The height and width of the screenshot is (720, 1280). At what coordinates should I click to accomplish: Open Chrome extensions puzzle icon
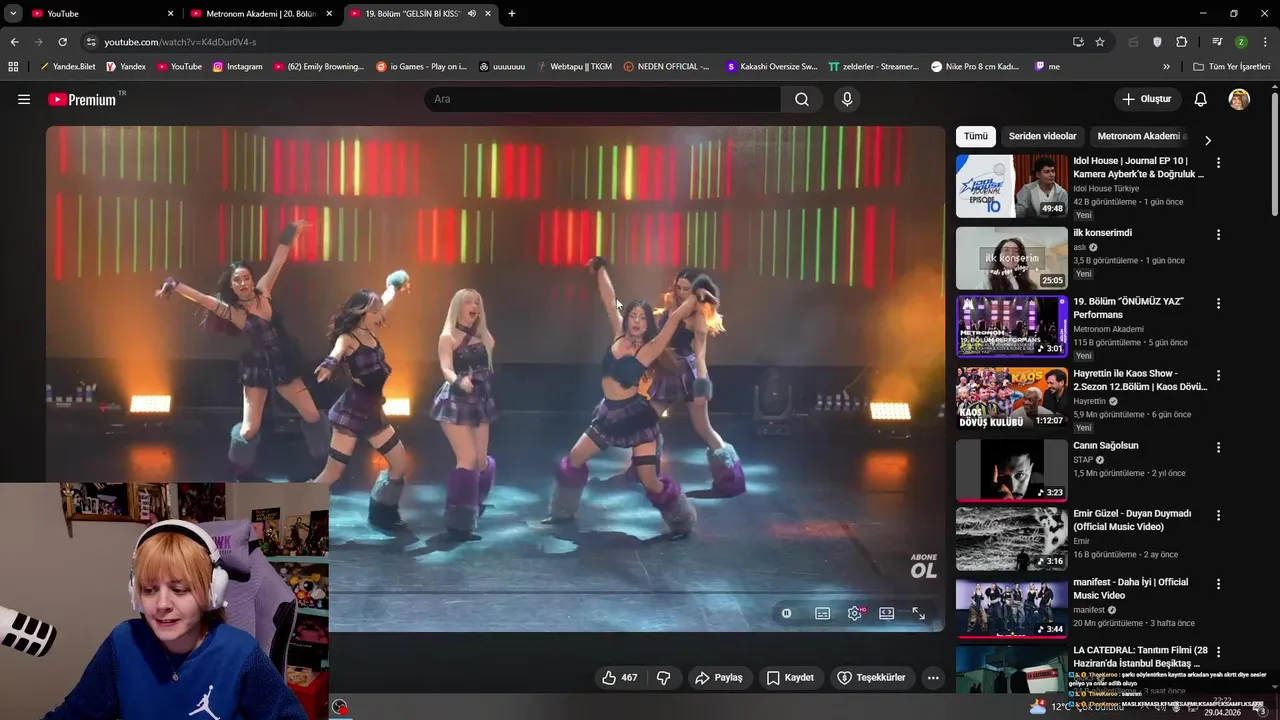tap(1182, 42)
